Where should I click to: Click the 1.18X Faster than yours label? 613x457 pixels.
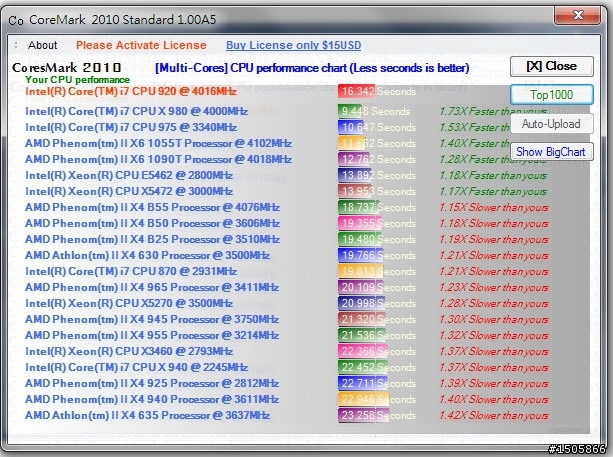pyautogui.click(x=493, y=176)
